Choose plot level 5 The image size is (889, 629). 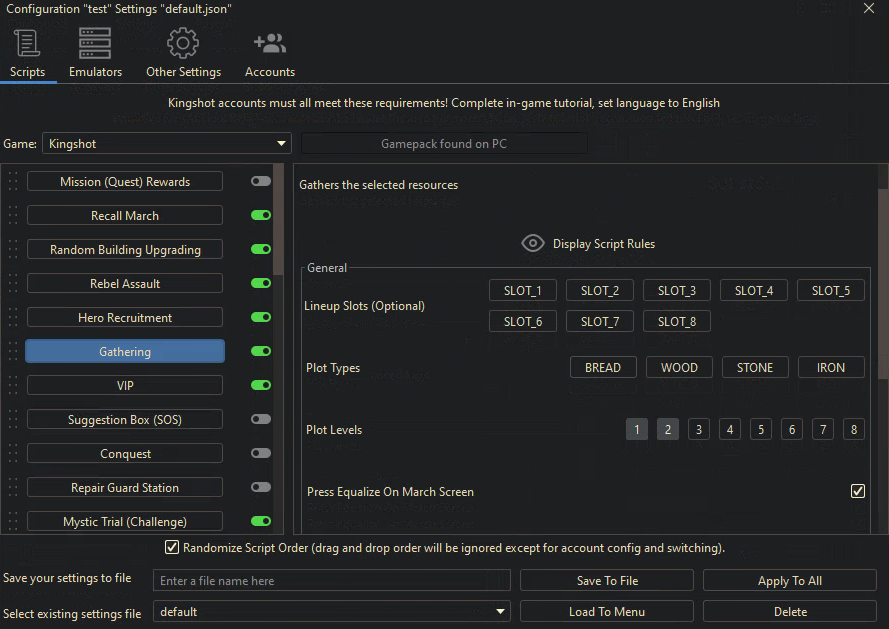point(761,430)
